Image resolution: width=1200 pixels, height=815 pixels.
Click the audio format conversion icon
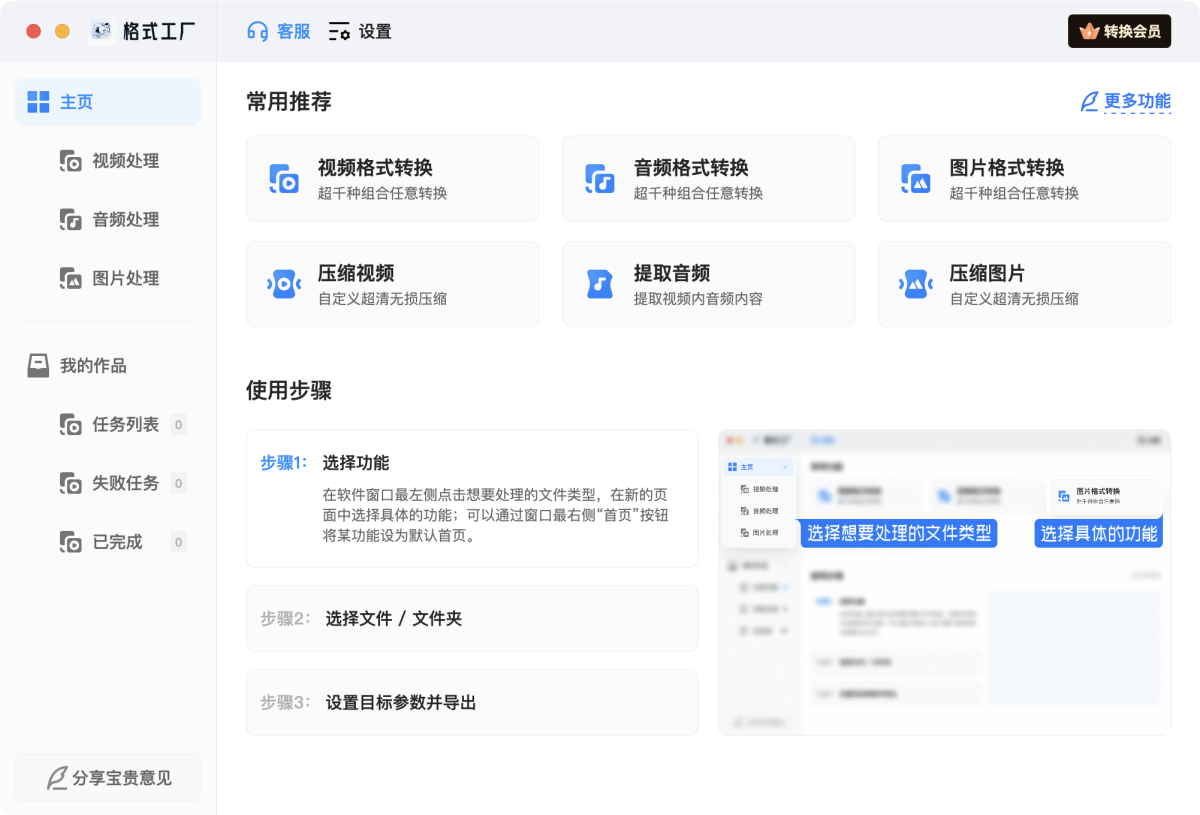coord(600,179)
